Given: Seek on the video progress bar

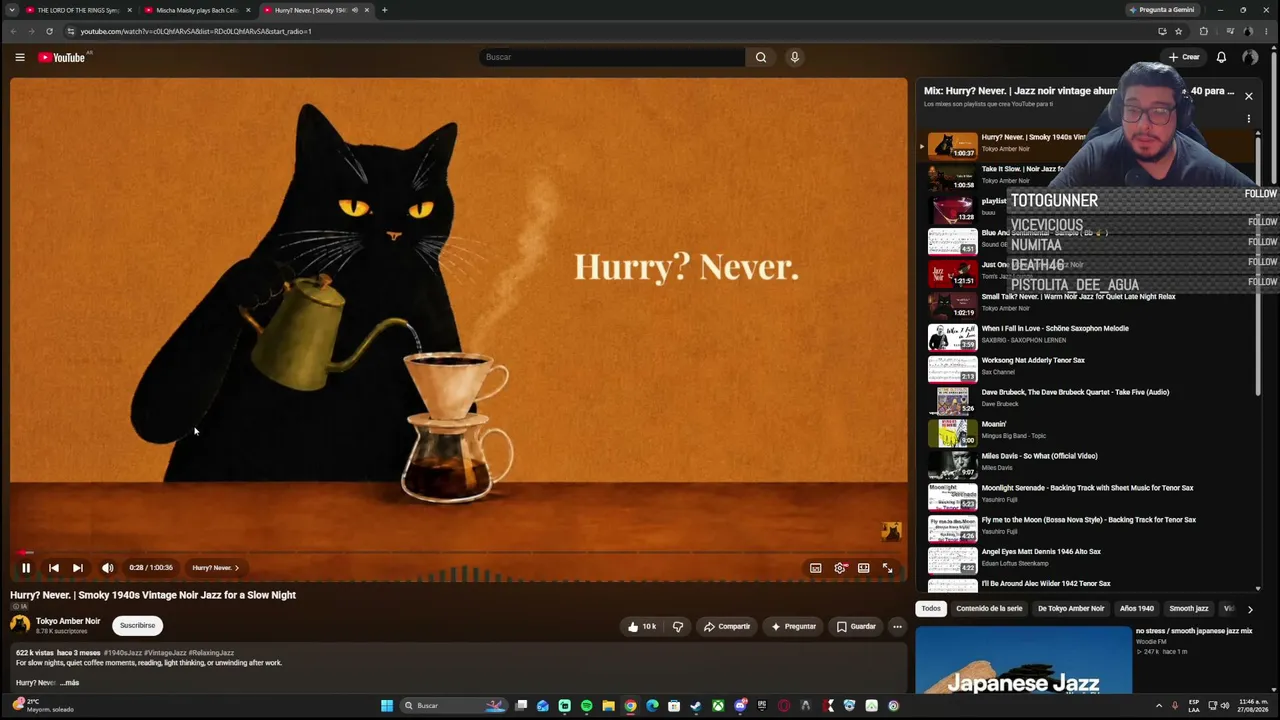Looking at the screenshot, I should [459, 552].
